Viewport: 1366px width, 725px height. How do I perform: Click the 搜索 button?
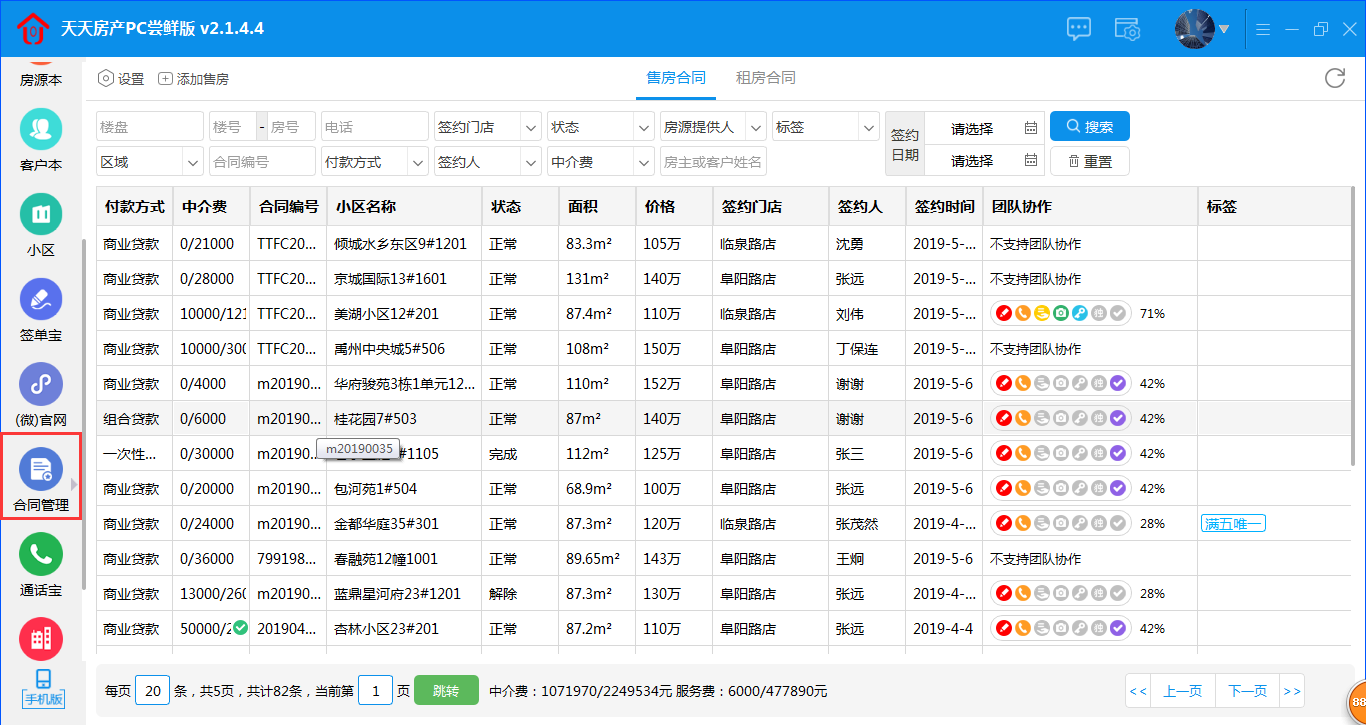coord(1089,127)
